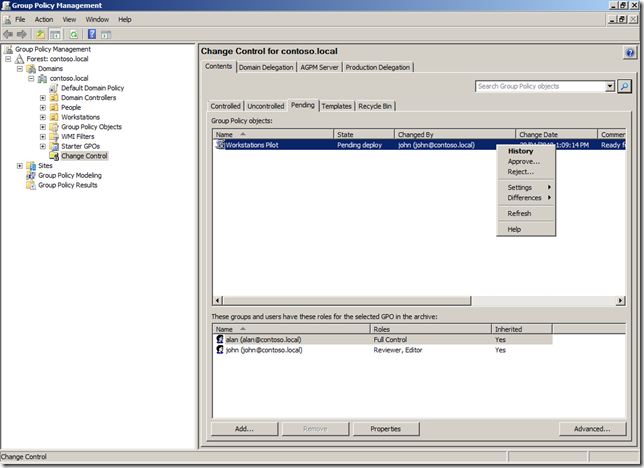Click the search magnifier button
Viewport: 644px width, 468px height.
click(624, 87)
